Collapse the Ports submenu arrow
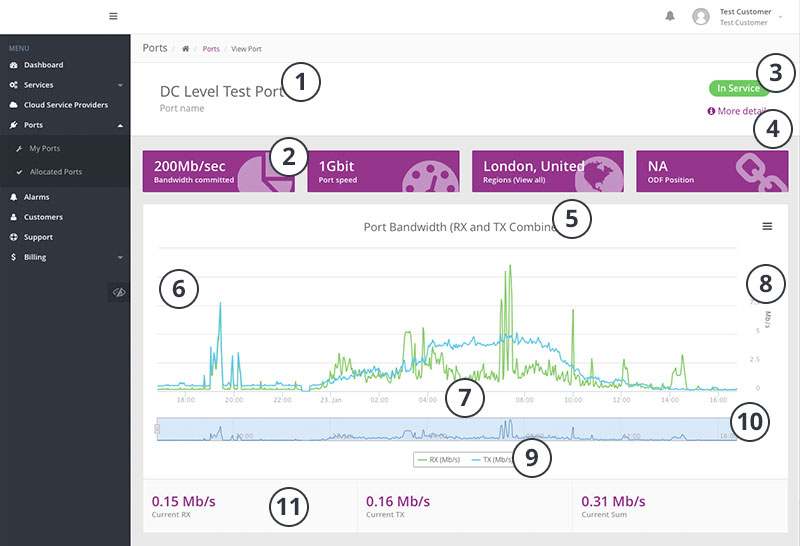Screen dimensions: 800x546 [x=120, y=126]
